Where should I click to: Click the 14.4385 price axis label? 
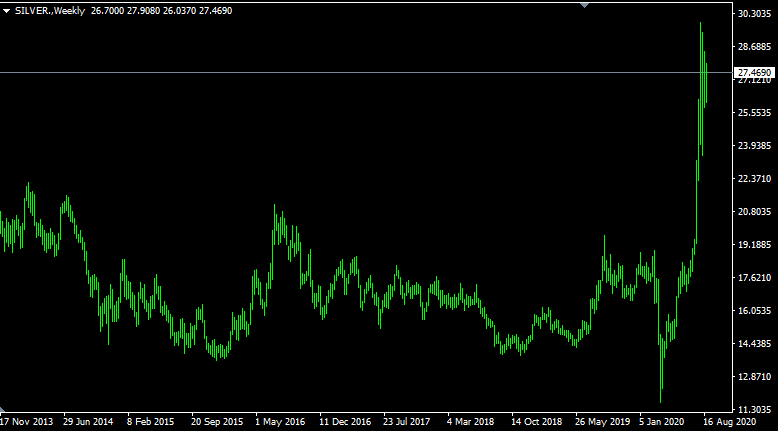754,343
